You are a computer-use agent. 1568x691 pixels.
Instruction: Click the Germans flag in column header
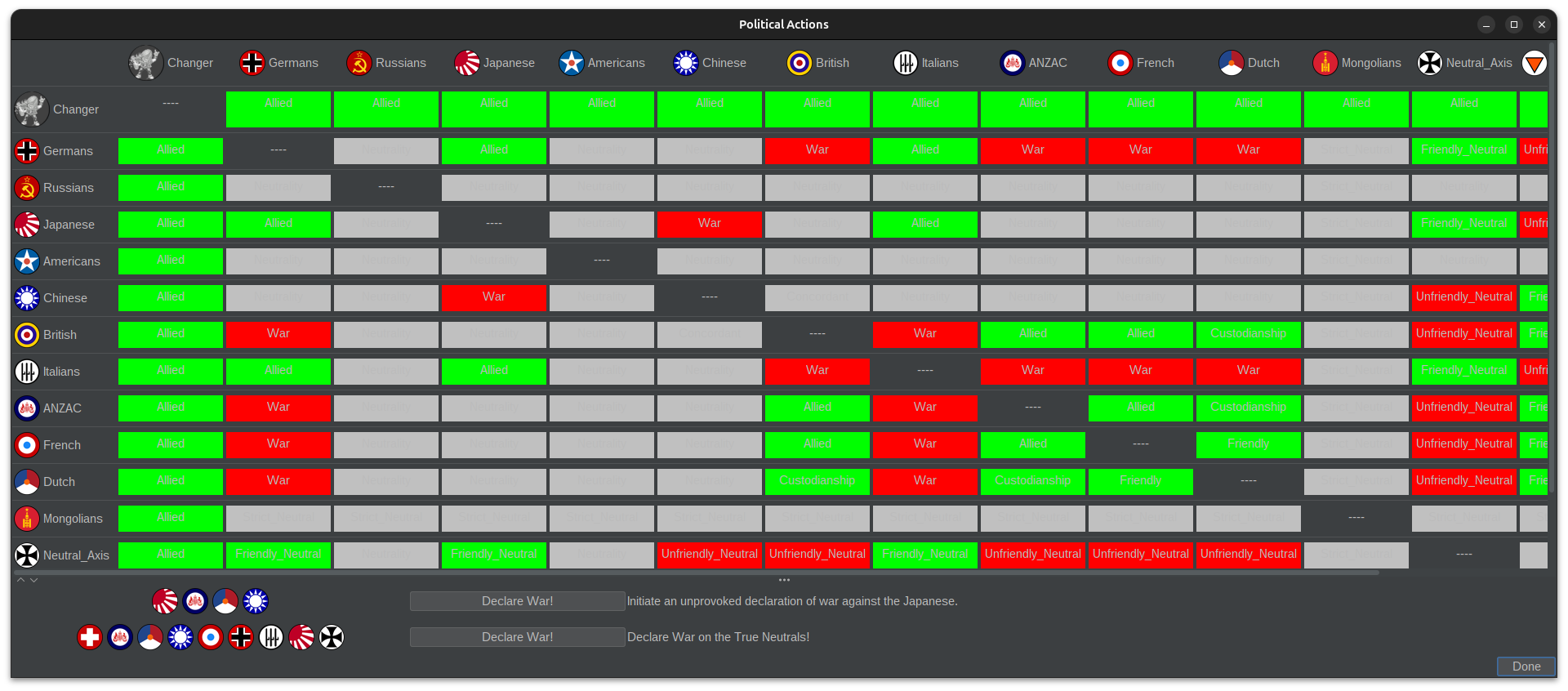coord(252,63)
